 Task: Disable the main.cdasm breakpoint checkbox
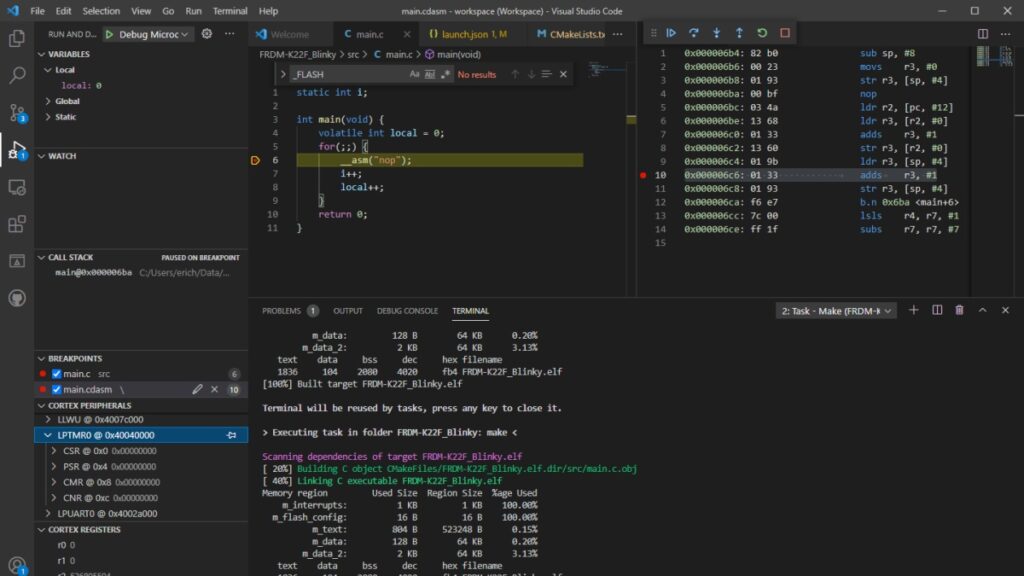click(57, 389)
